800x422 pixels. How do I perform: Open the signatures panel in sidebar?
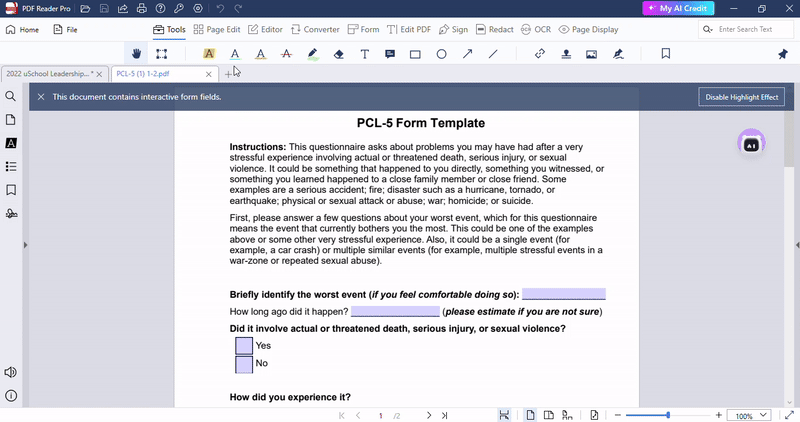click(11, 213)
